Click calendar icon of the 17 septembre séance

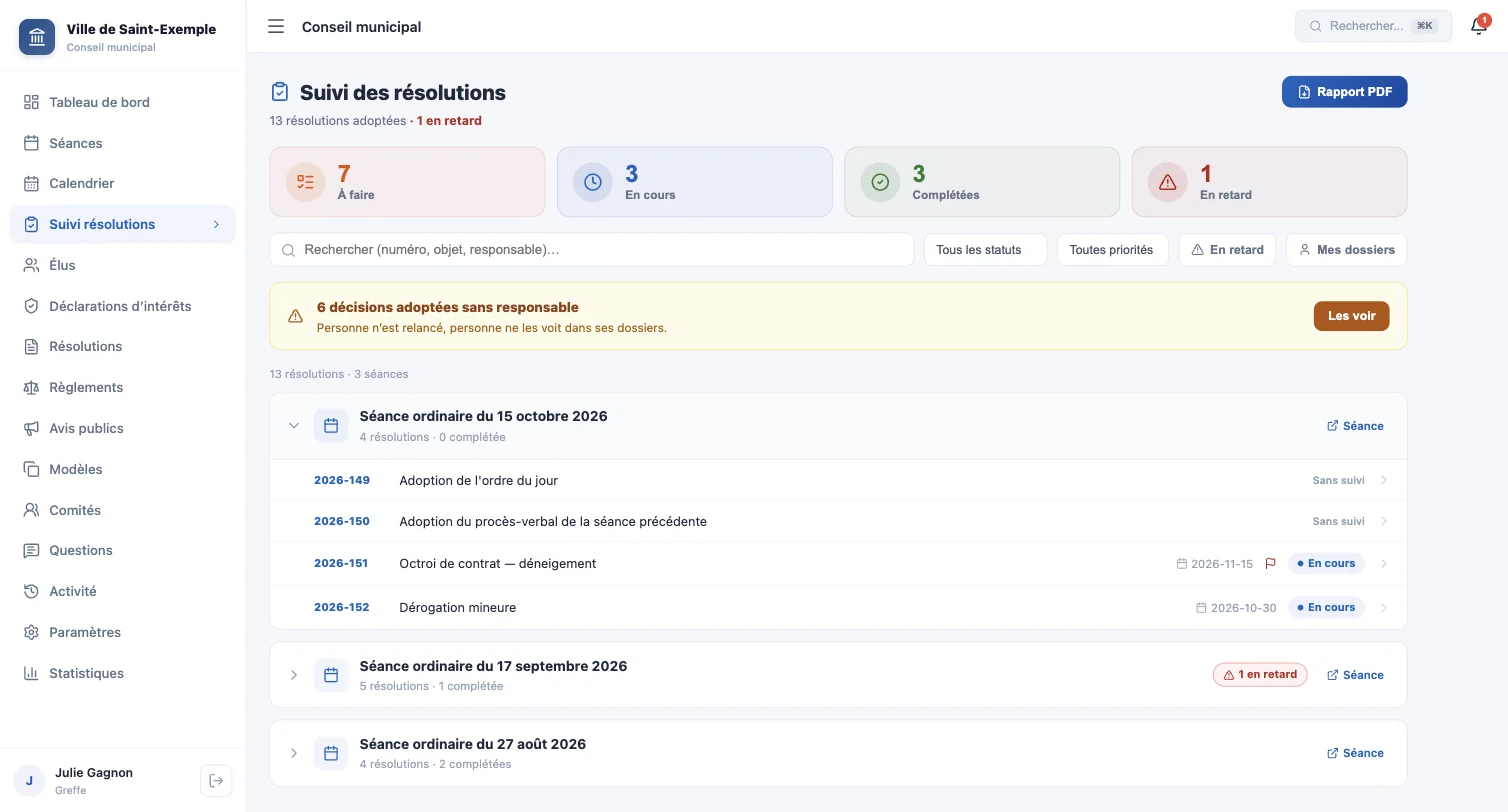[x=331, y=675]
